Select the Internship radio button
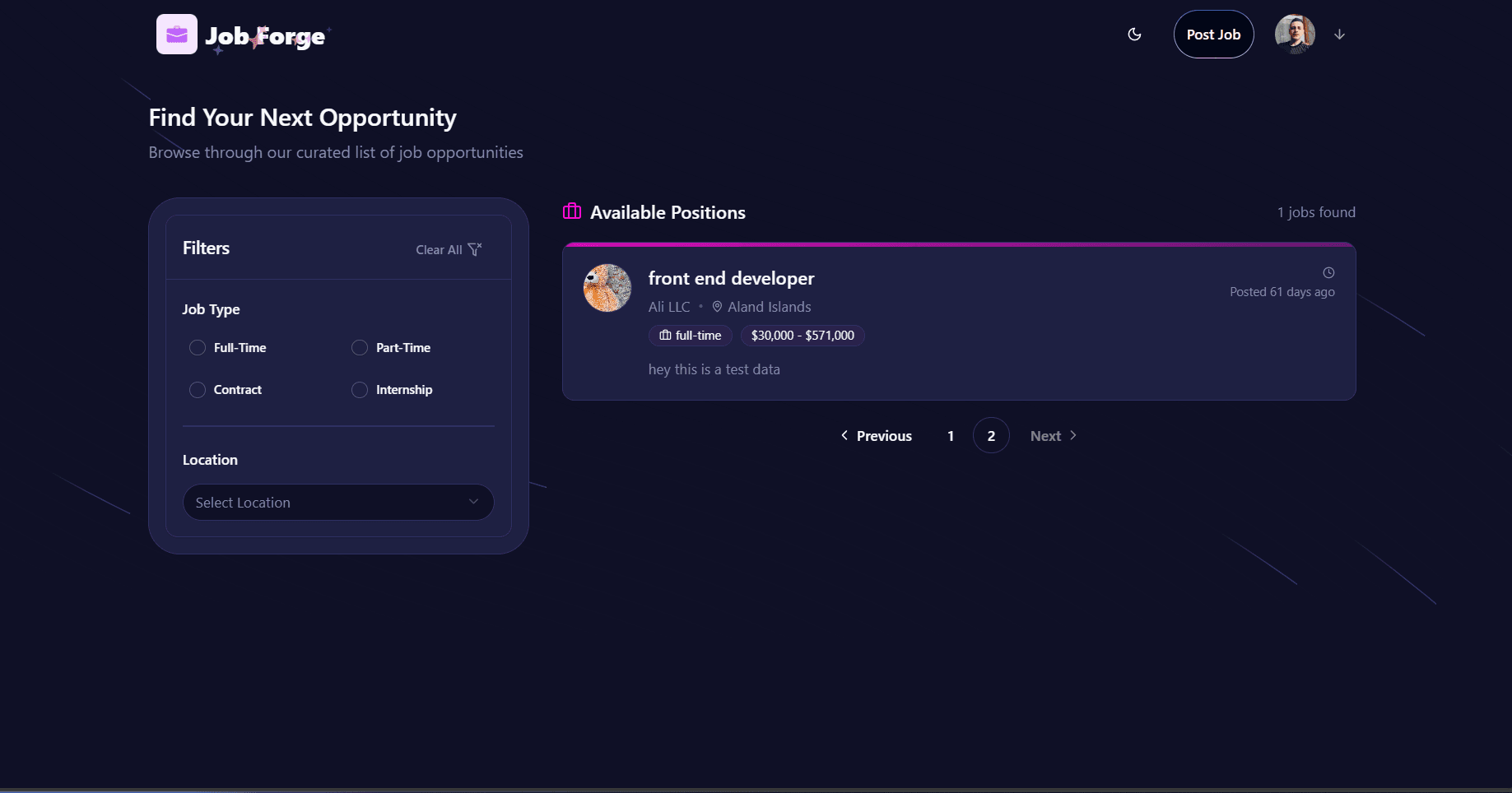The height and width of the screenshot is (793, 1512). pos(360,390)
